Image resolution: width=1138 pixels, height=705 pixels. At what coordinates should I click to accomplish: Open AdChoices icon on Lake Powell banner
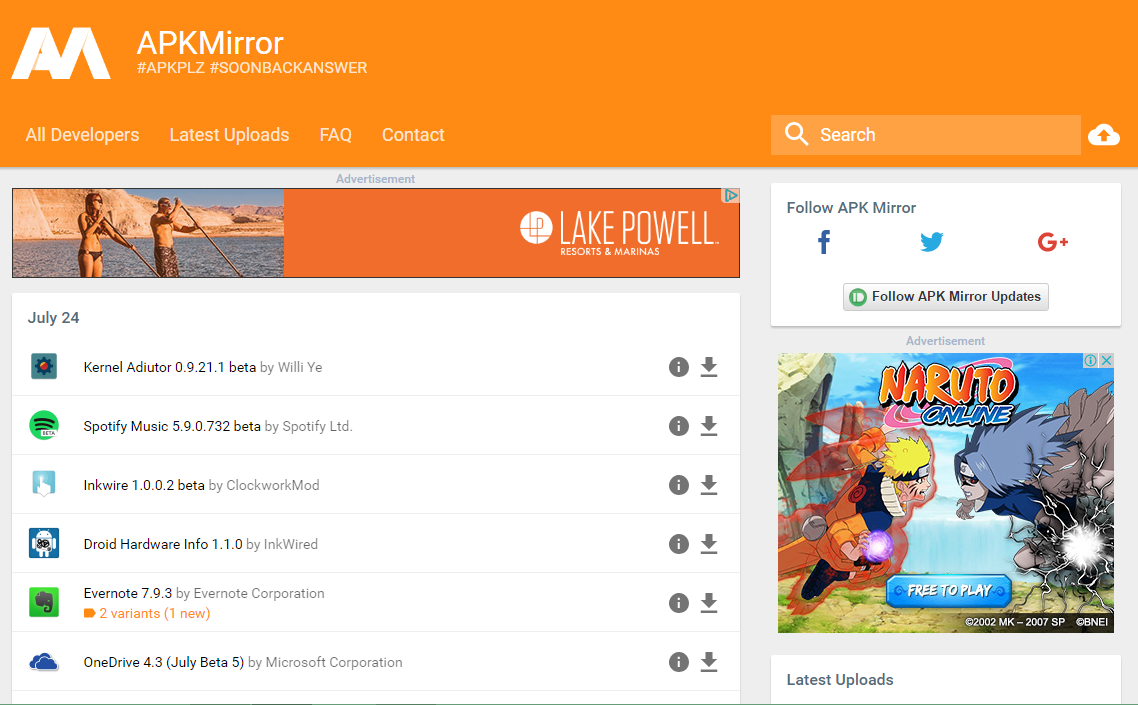tap(730, 195)
